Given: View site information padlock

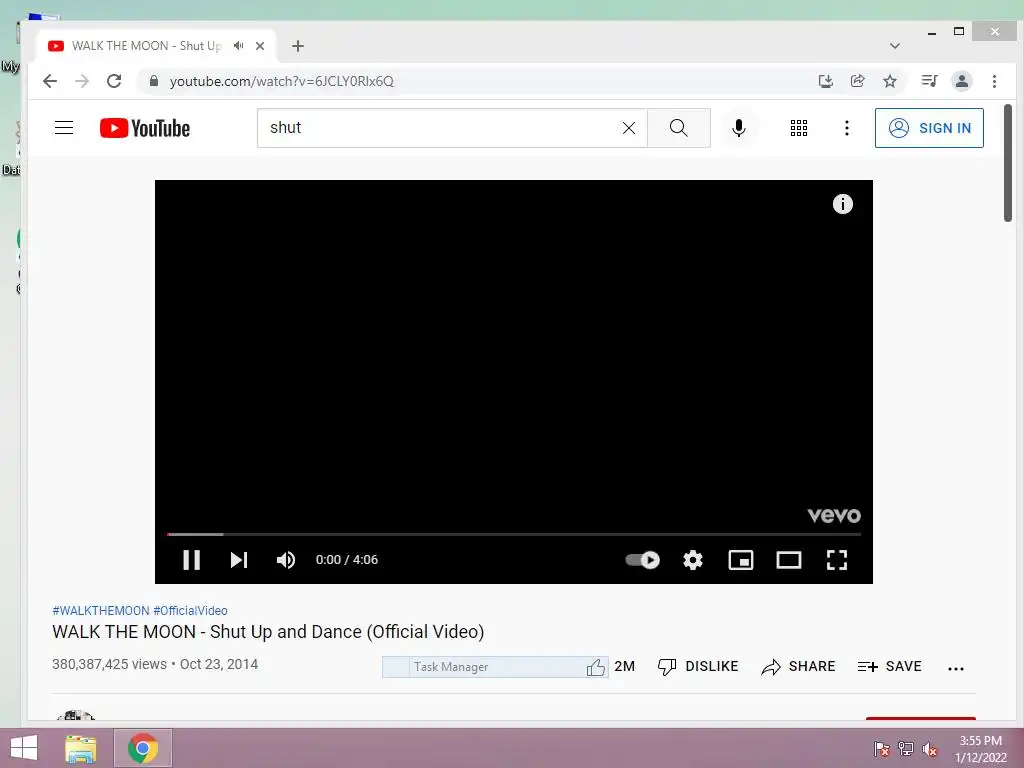Looking at the screenshot, I should tap(154, 81).
